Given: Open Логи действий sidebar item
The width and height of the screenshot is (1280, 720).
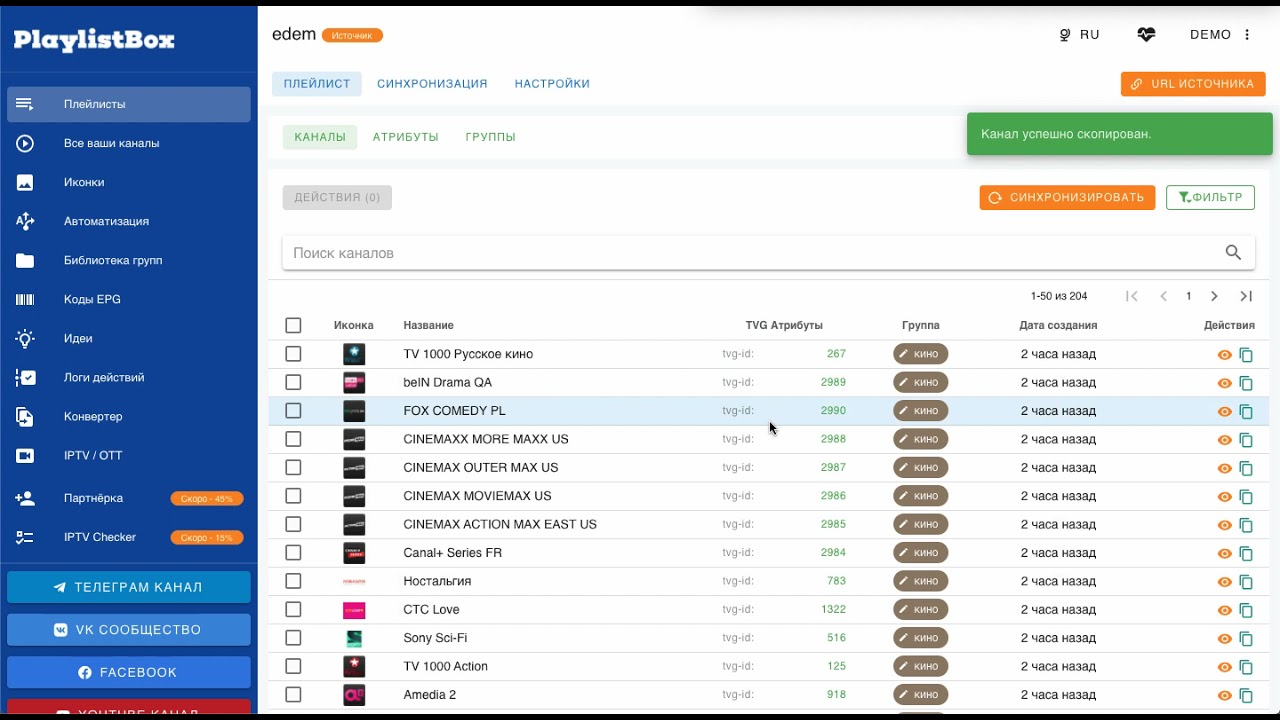Looking at the screenshot, I should (x=129, y=377).
